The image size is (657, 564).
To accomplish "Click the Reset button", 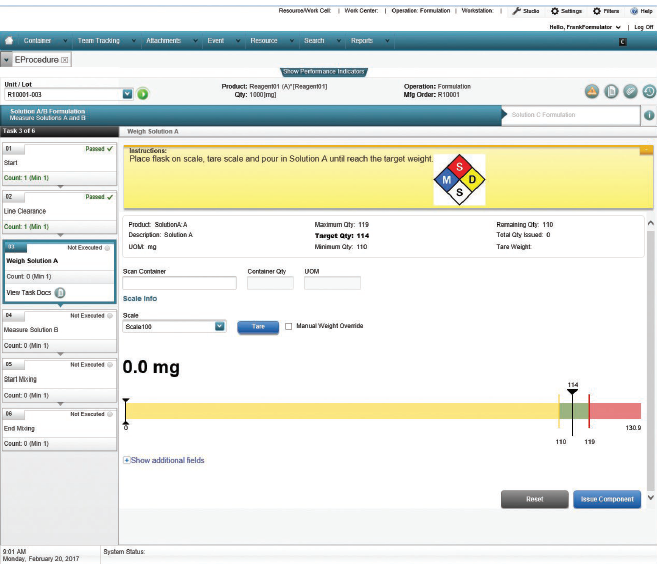I will (535, 499).
